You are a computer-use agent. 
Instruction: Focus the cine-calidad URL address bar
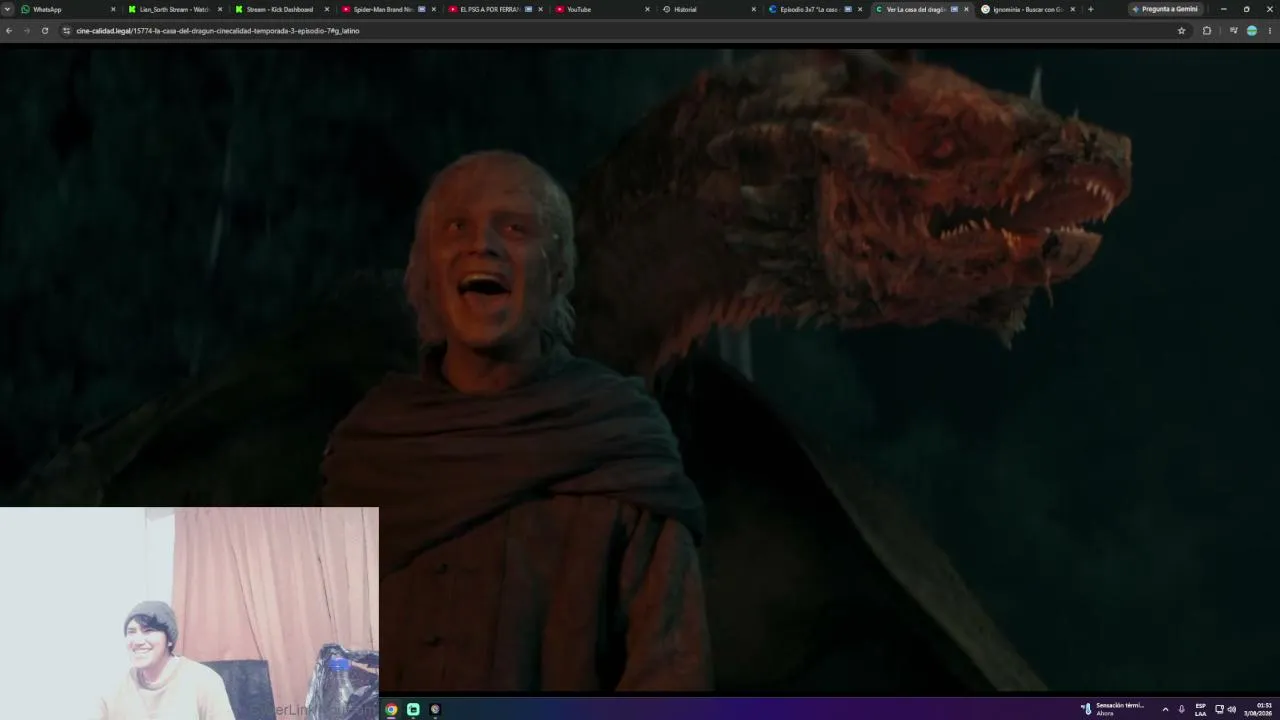click(x=620, y=31)
